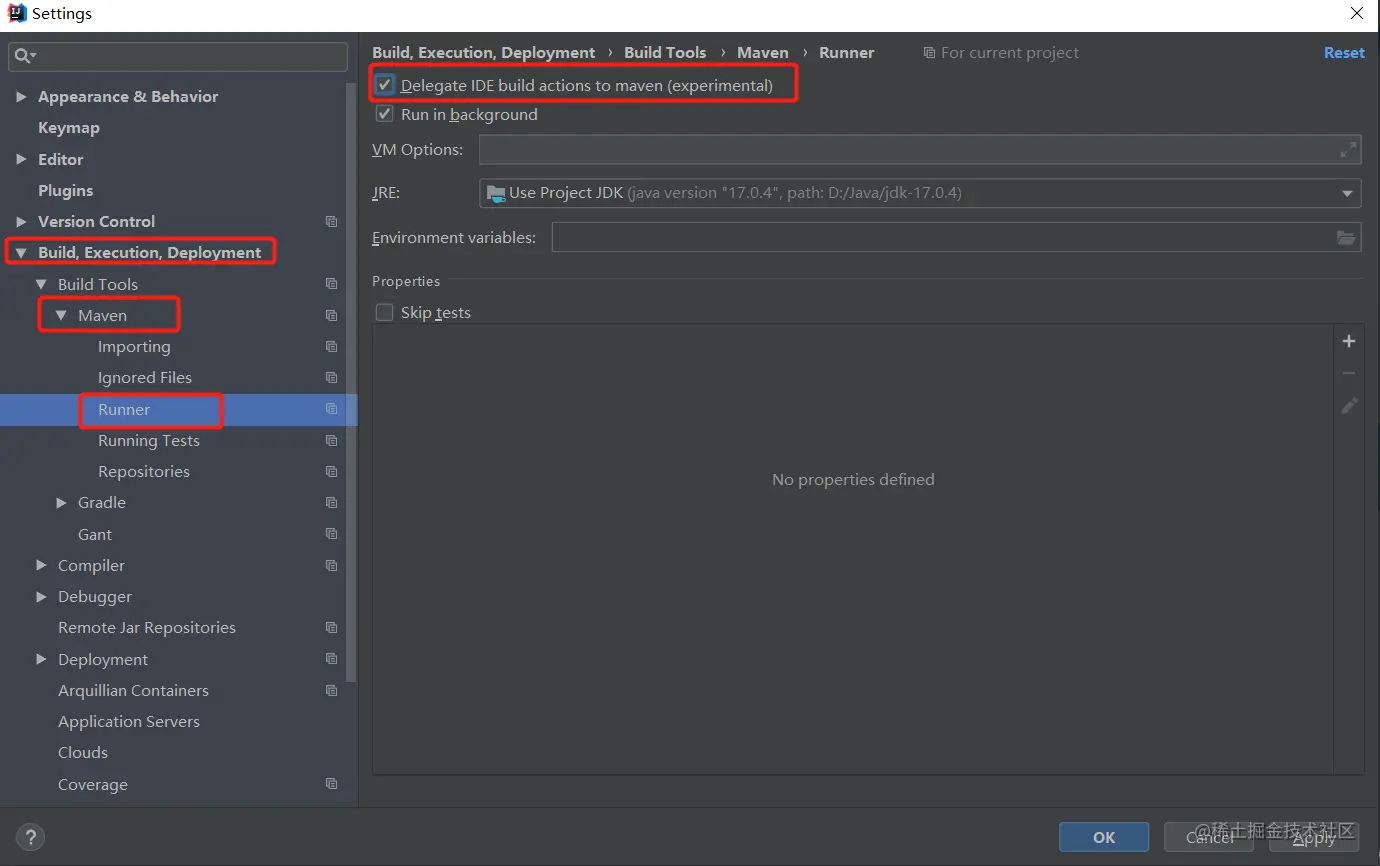Open the Repositories settings page
This screenshot has height=866, width=1380.
[x=144, y=471]
